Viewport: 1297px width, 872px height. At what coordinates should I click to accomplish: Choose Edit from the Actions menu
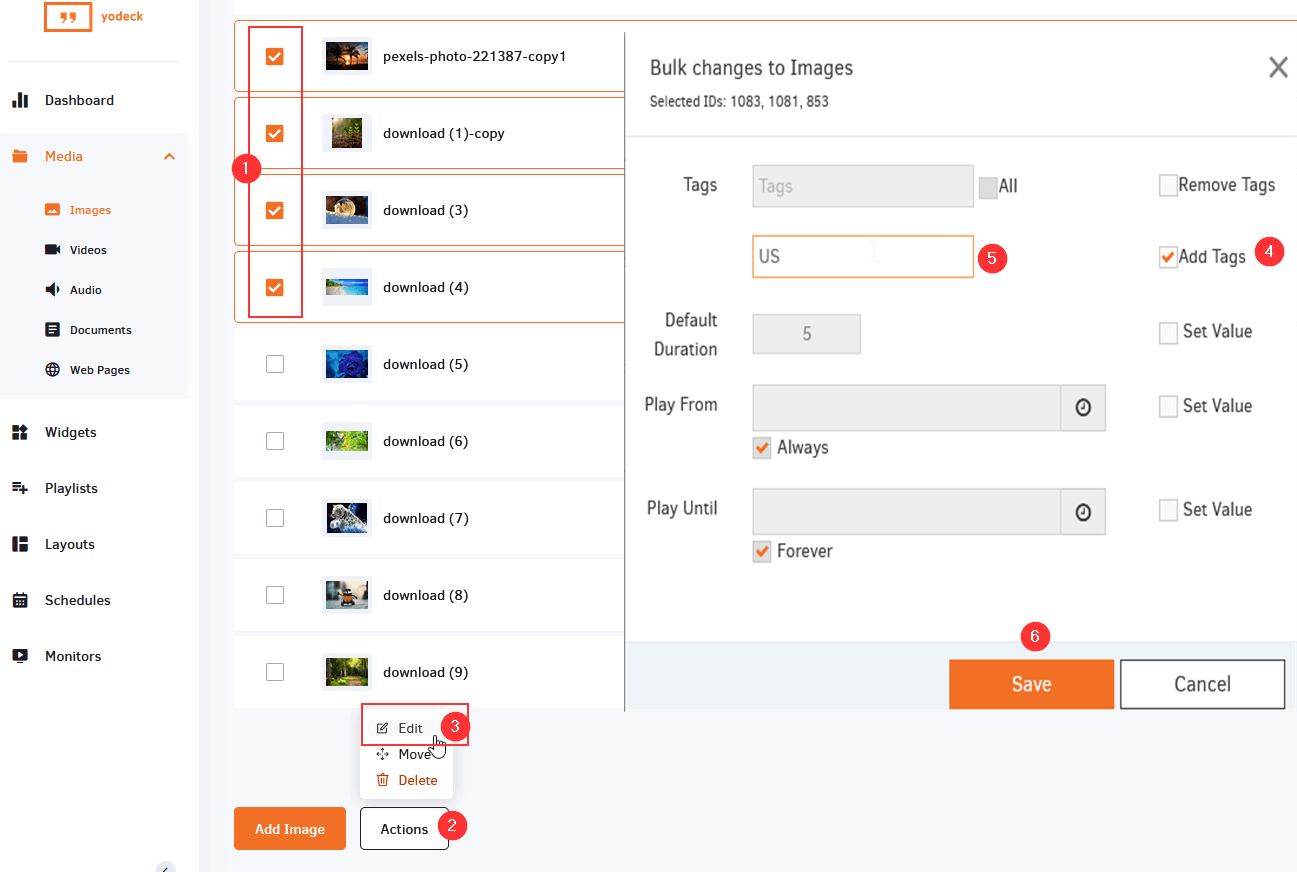pyautogui.click(x=409, y=727)
